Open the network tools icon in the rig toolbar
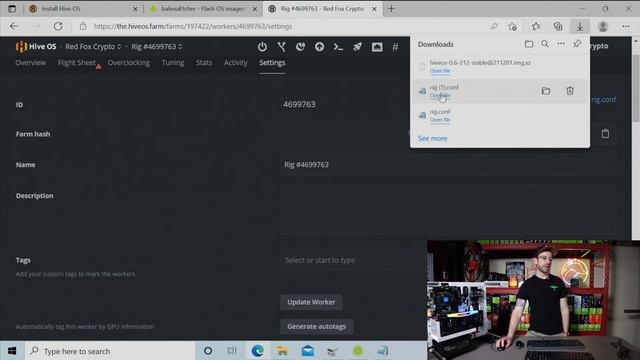 282,47
